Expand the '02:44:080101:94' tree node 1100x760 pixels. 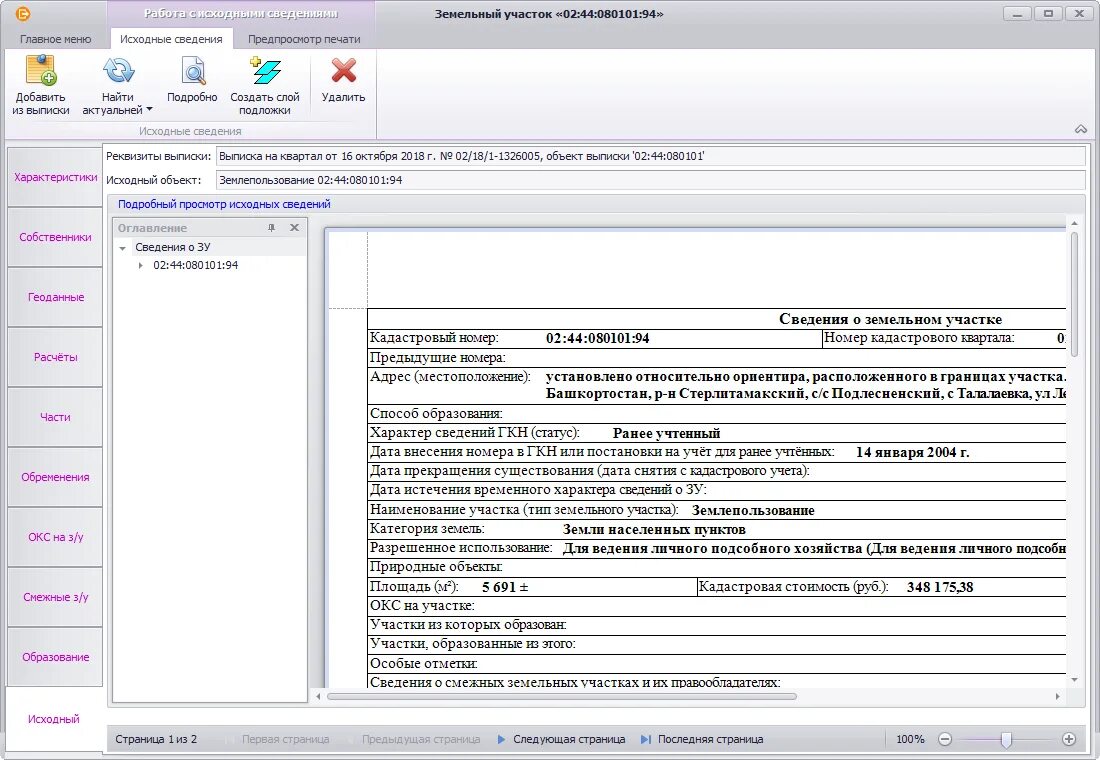pos(140,265)
